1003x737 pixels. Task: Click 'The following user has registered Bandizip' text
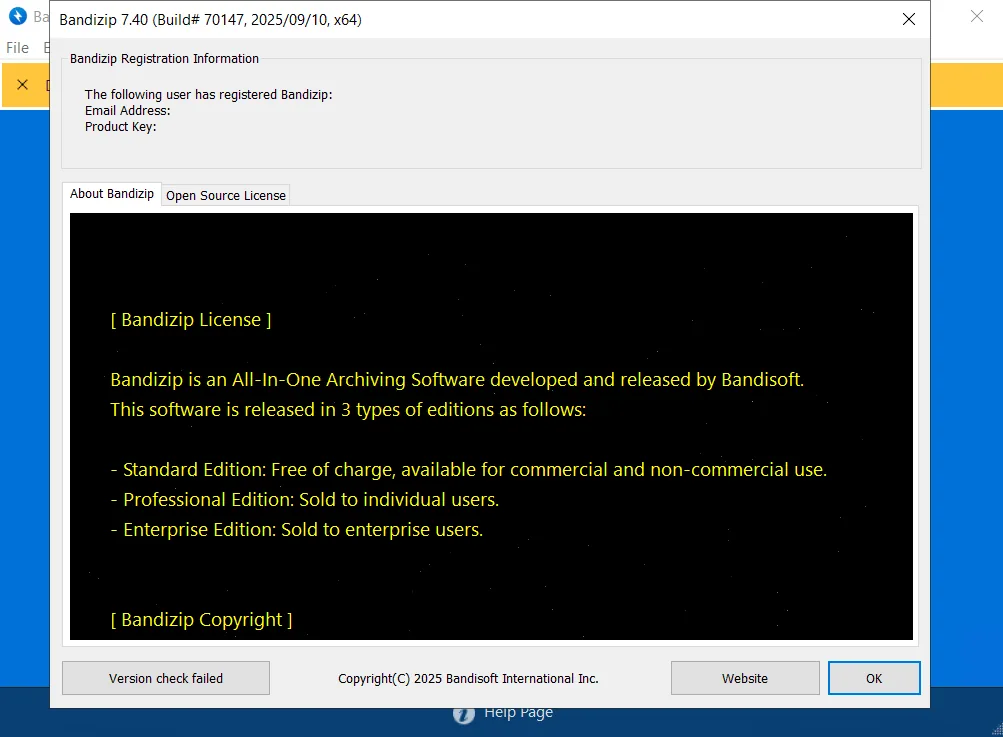pyautogui.click(x=209, y=95)
